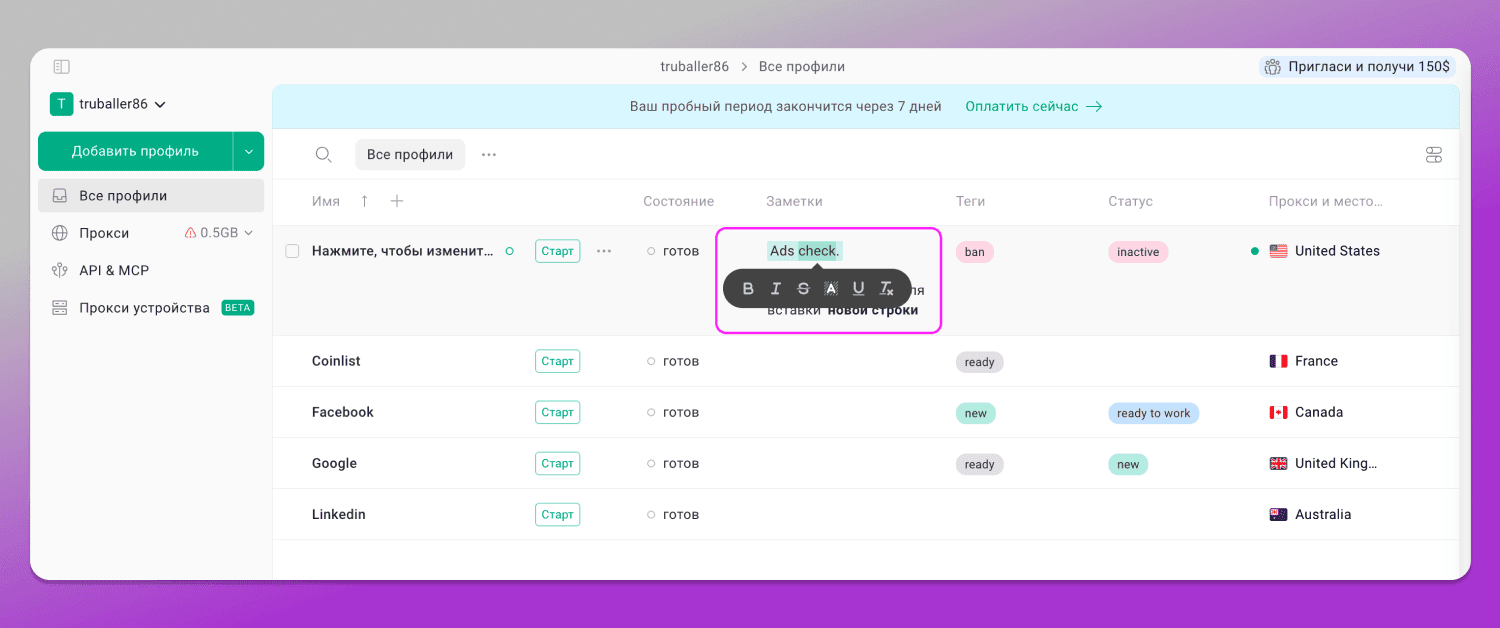
Task: Click Пригласи и получи 150$ button
Action: [x=1357, y=67]
